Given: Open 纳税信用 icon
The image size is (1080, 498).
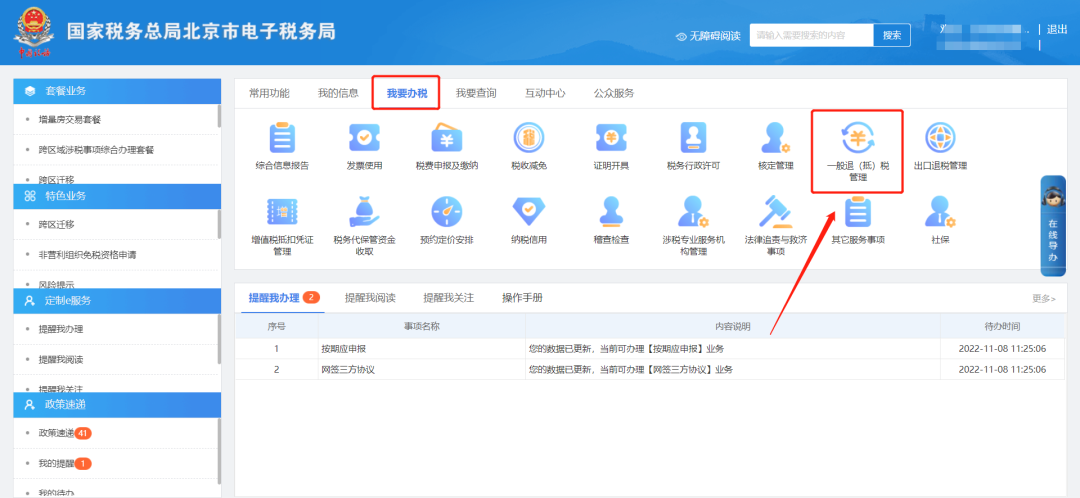Looking at the screenshot, I should (x=529, y=211).
